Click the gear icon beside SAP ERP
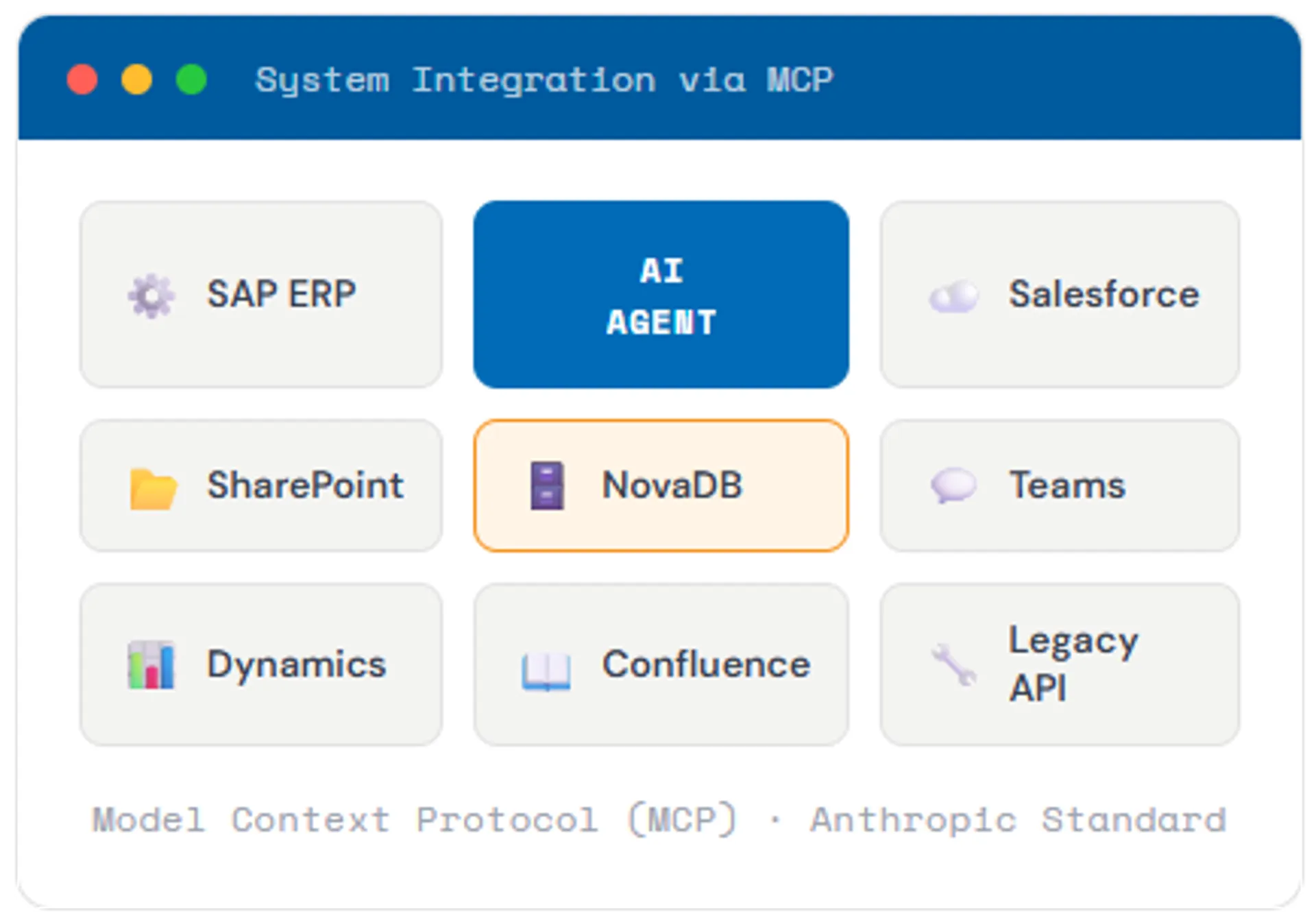The width and height of the screenshot is (1316, 916). (x=151, y=296)
